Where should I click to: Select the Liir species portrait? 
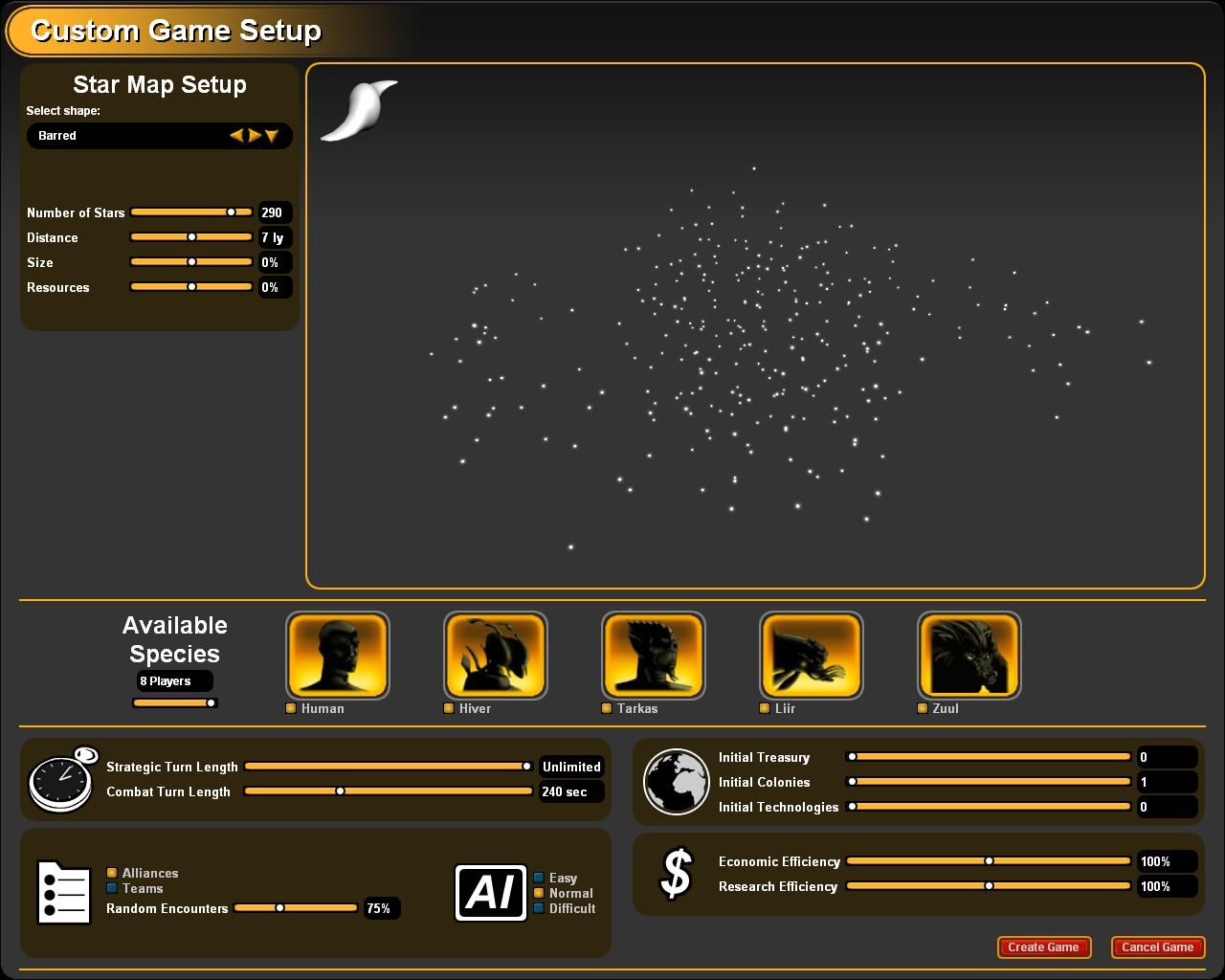pos(811,656)
